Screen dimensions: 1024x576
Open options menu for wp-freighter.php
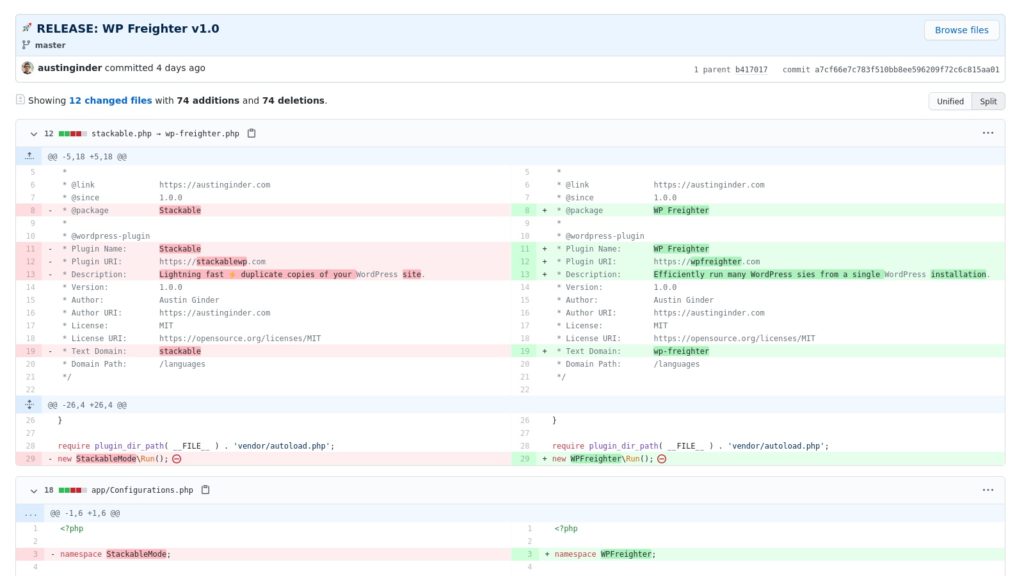coord(988,133)
